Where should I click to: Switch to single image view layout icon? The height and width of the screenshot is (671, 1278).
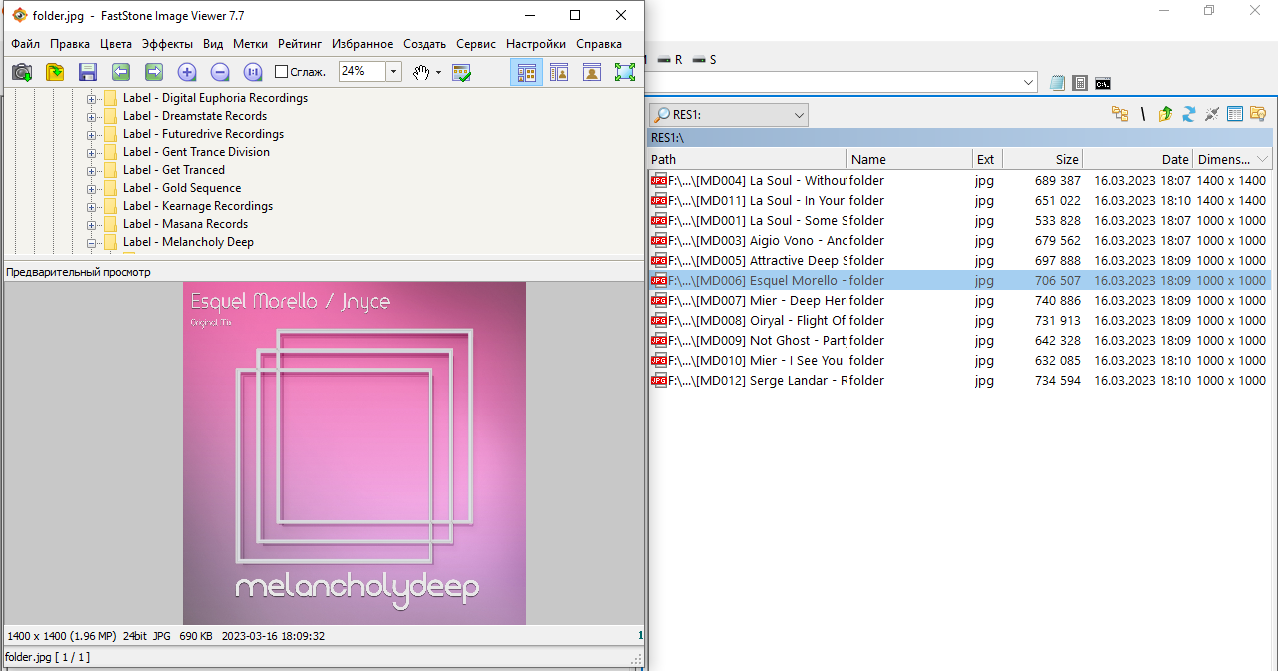coord(592,72)
